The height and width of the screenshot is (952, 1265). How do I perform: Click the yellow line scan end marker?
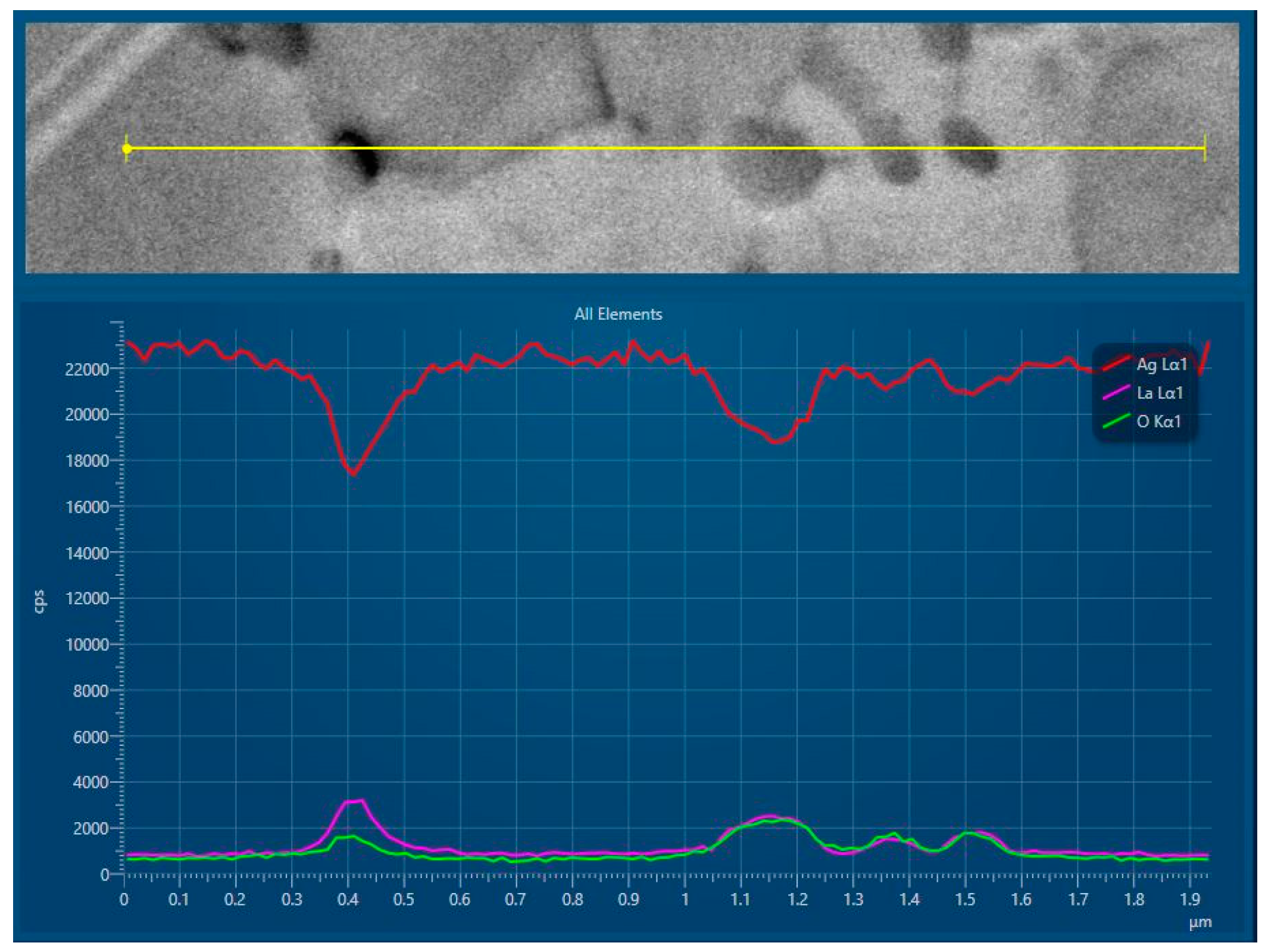tap(1204, 148)
